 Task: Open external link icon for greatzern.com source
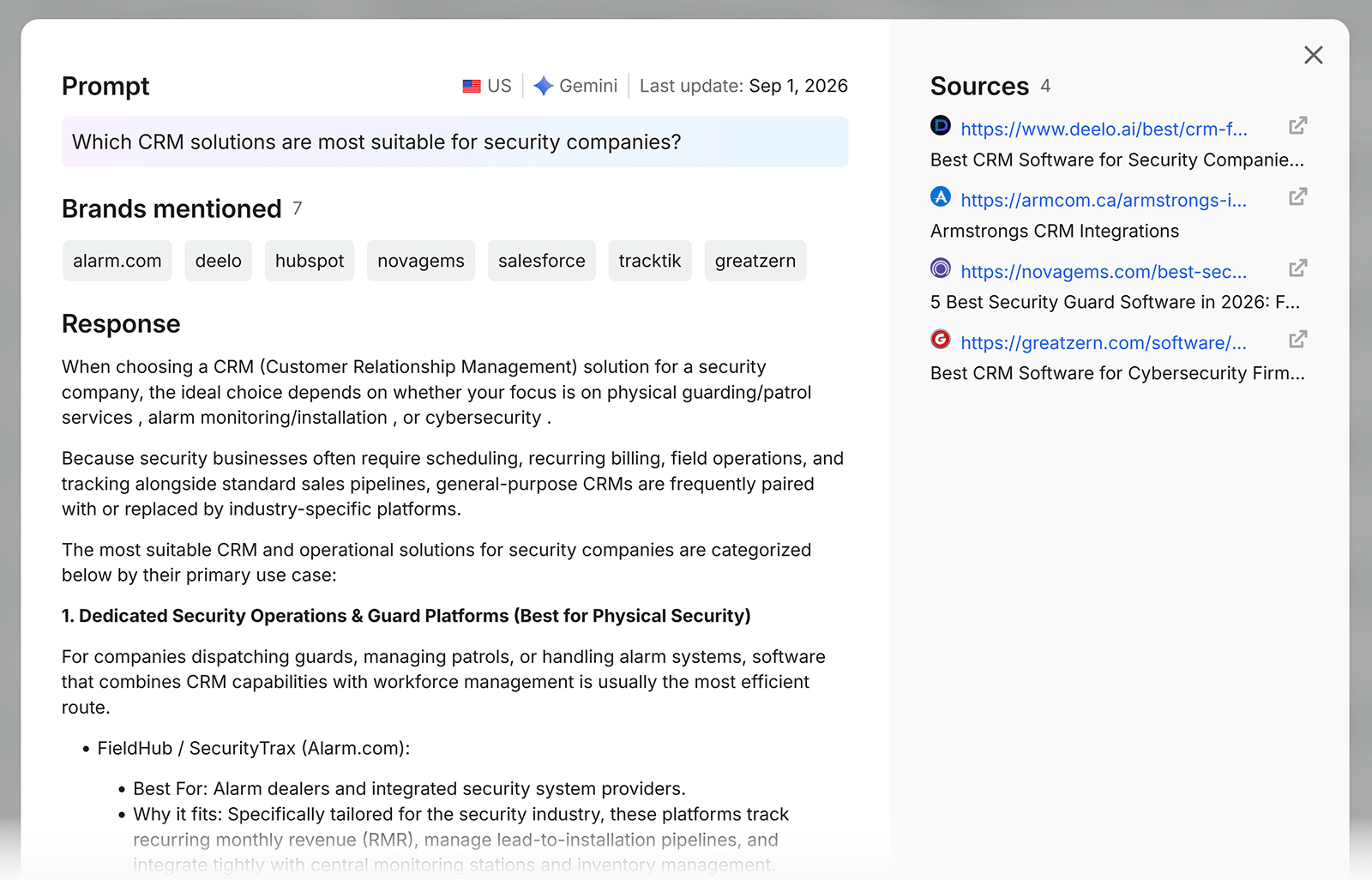[x=1297, y=340]
